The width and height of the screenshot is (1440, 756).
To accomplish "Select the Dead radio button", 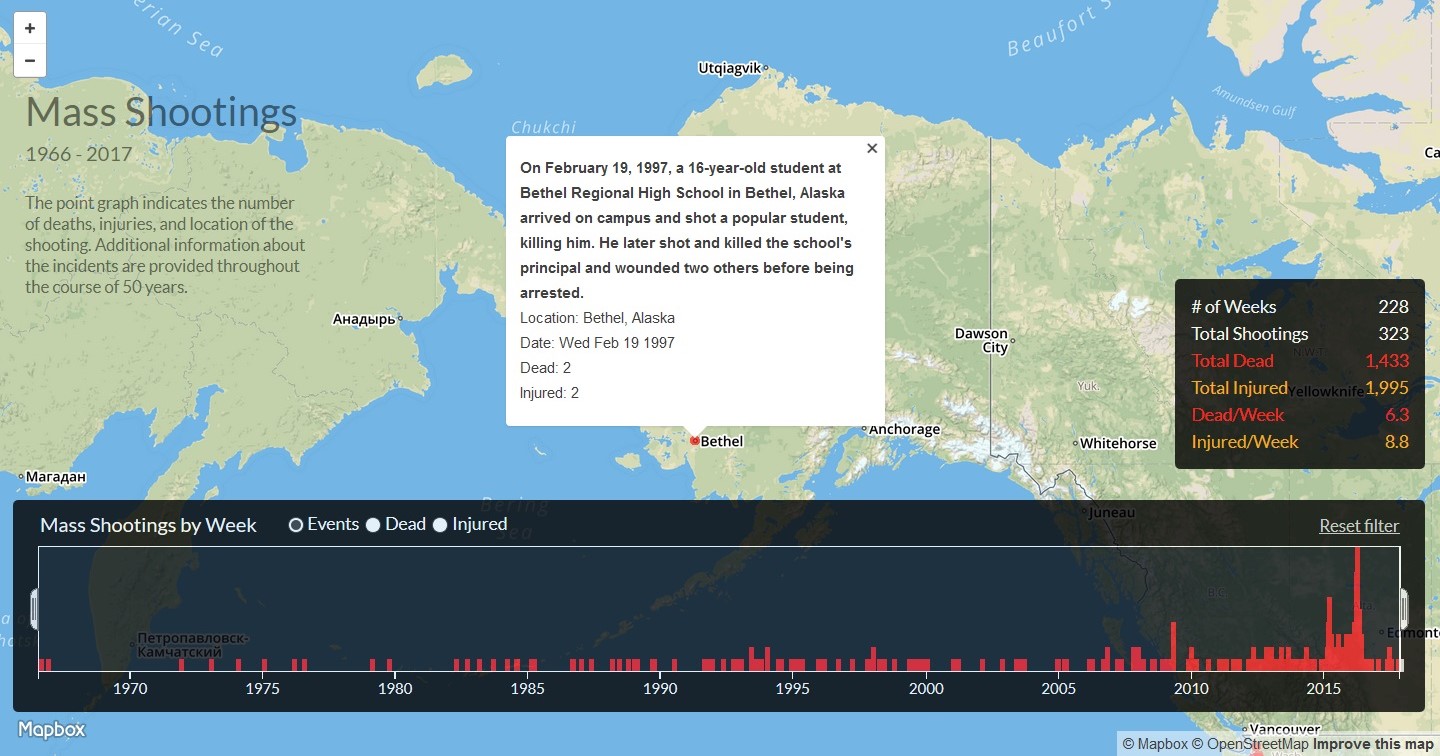I will click(x=373, y=525).
